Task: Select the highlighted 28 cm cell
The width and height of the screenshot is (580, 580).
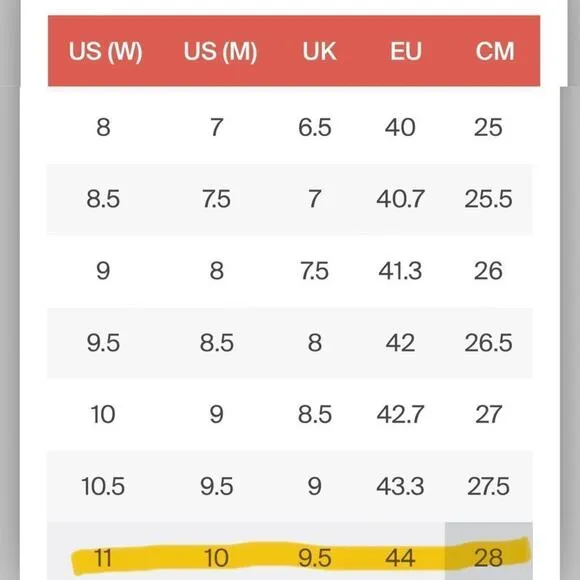Action: (x=488, y=557)
